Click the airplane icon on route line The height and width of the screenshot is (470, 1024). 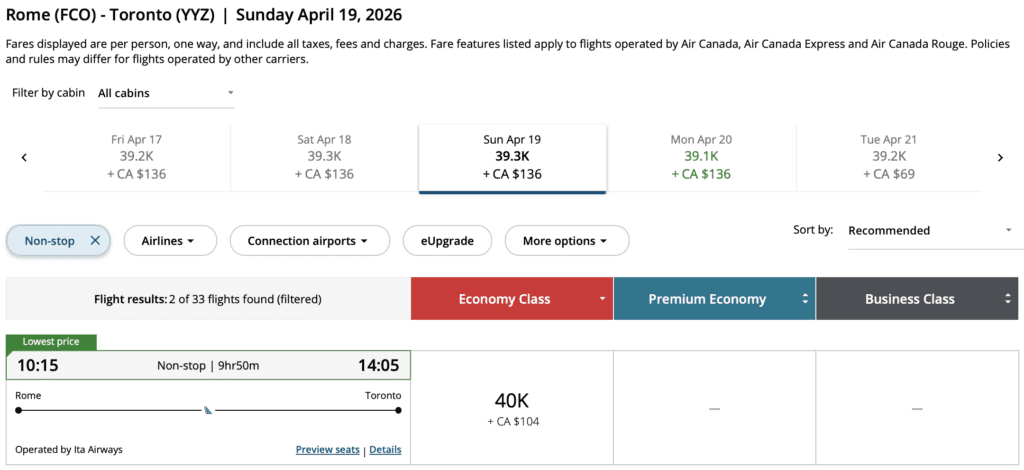pos(208,410)
